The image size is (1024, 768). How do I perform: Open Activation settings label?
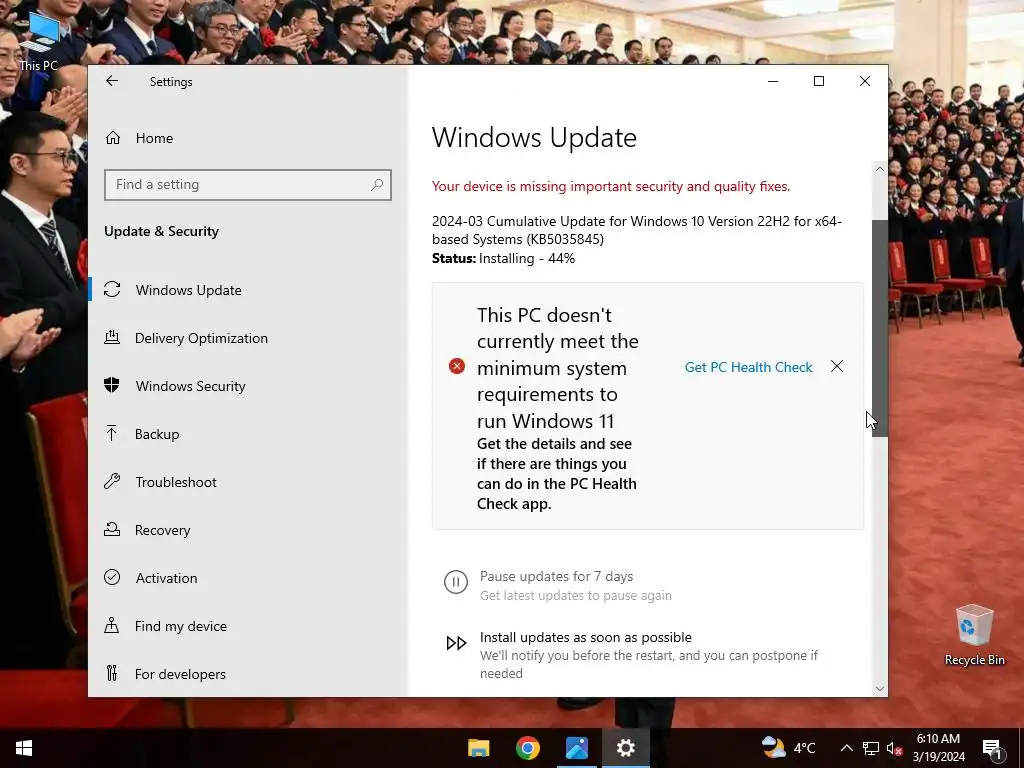[x=167, y=578]
